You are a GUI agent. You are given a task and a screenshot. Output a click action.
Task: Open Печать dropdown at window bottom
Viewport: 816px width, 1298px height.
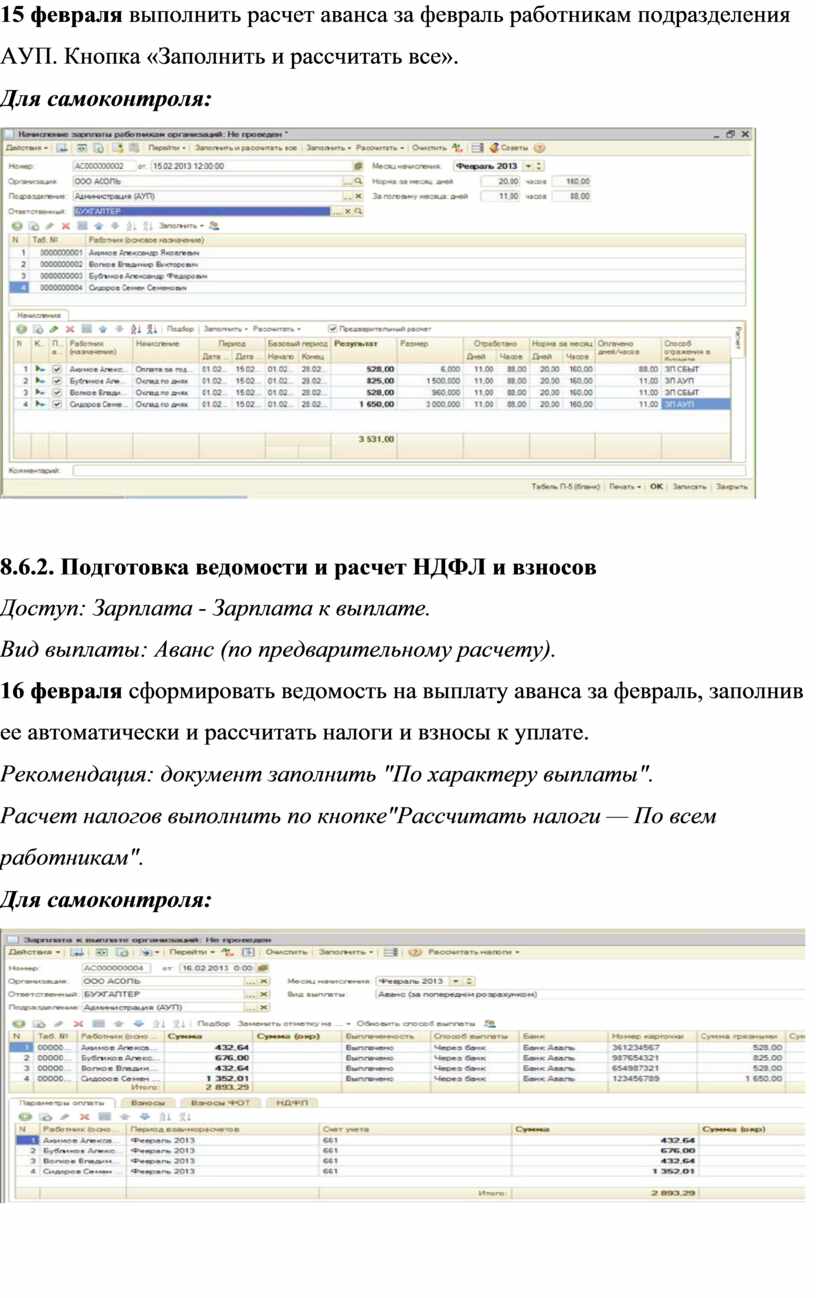point(624,487)
